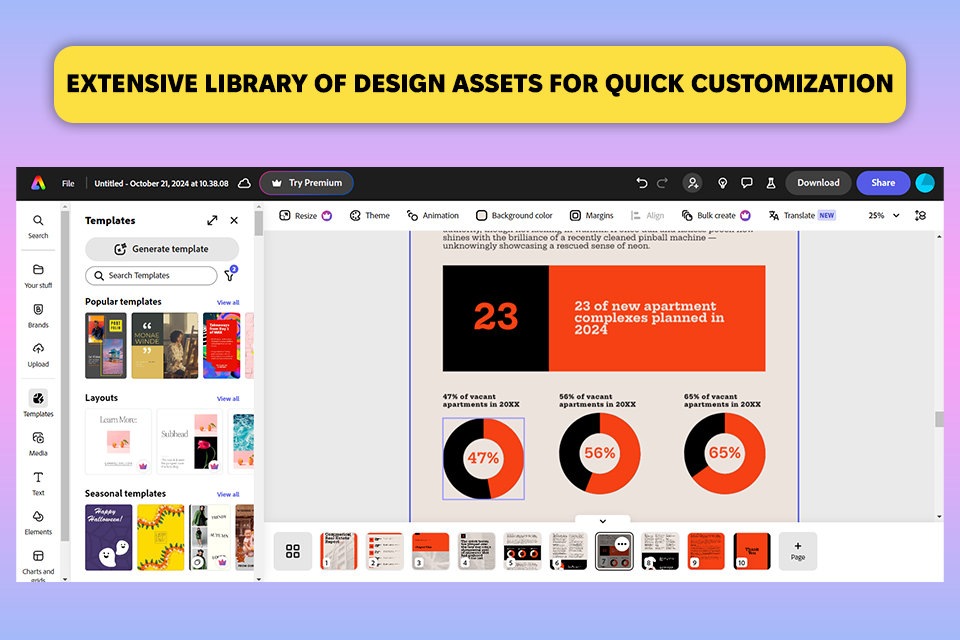Open the Brands panel
960x640 pixels.
[x=38, y=315]
